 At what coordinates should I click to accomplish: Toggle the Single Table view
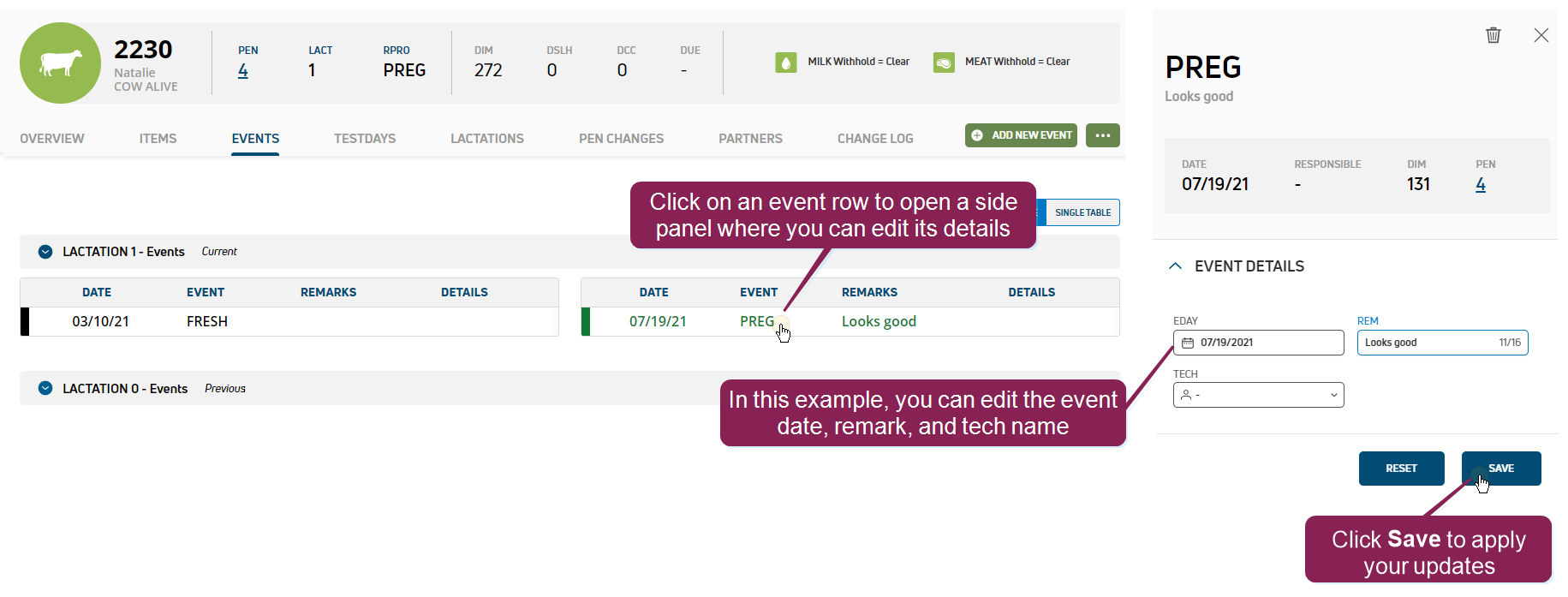1082,212
